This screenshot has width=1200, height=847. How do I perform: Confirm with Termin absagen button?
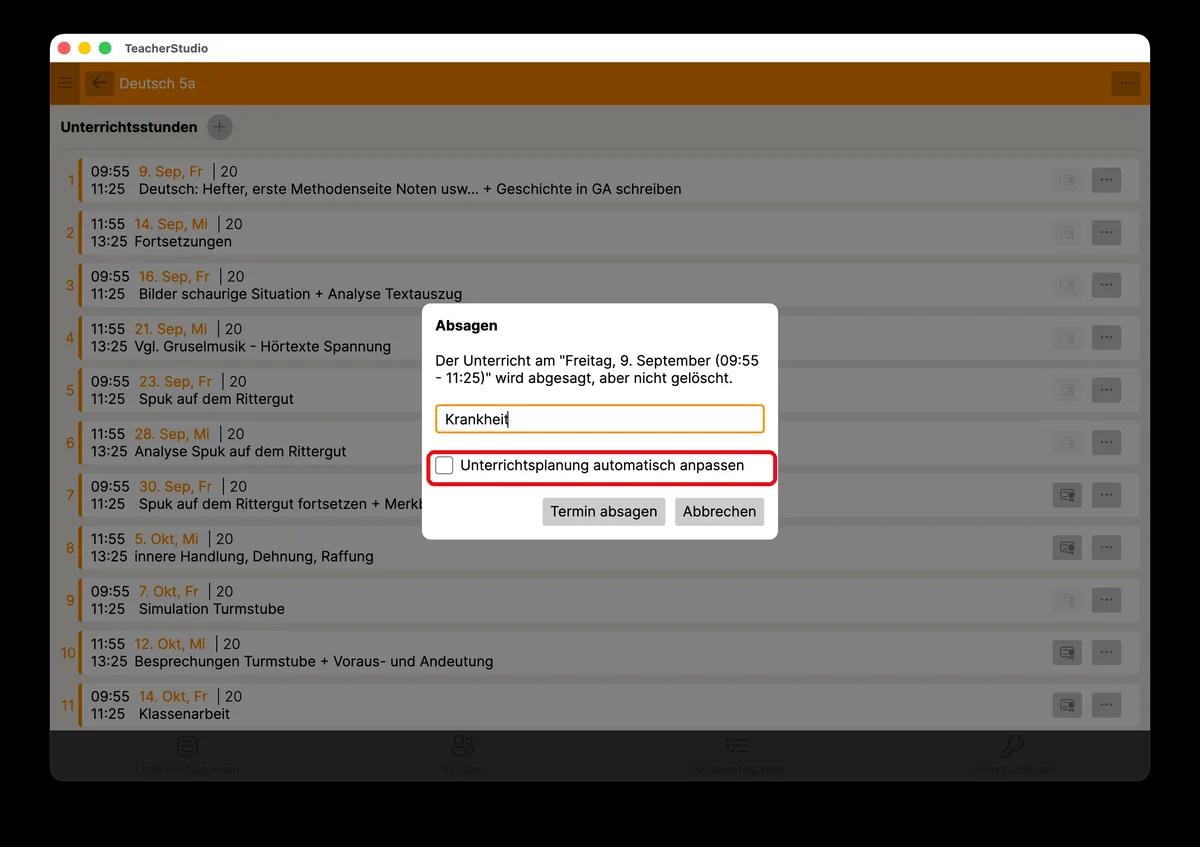pyautogui.click(x=604, y=511)
